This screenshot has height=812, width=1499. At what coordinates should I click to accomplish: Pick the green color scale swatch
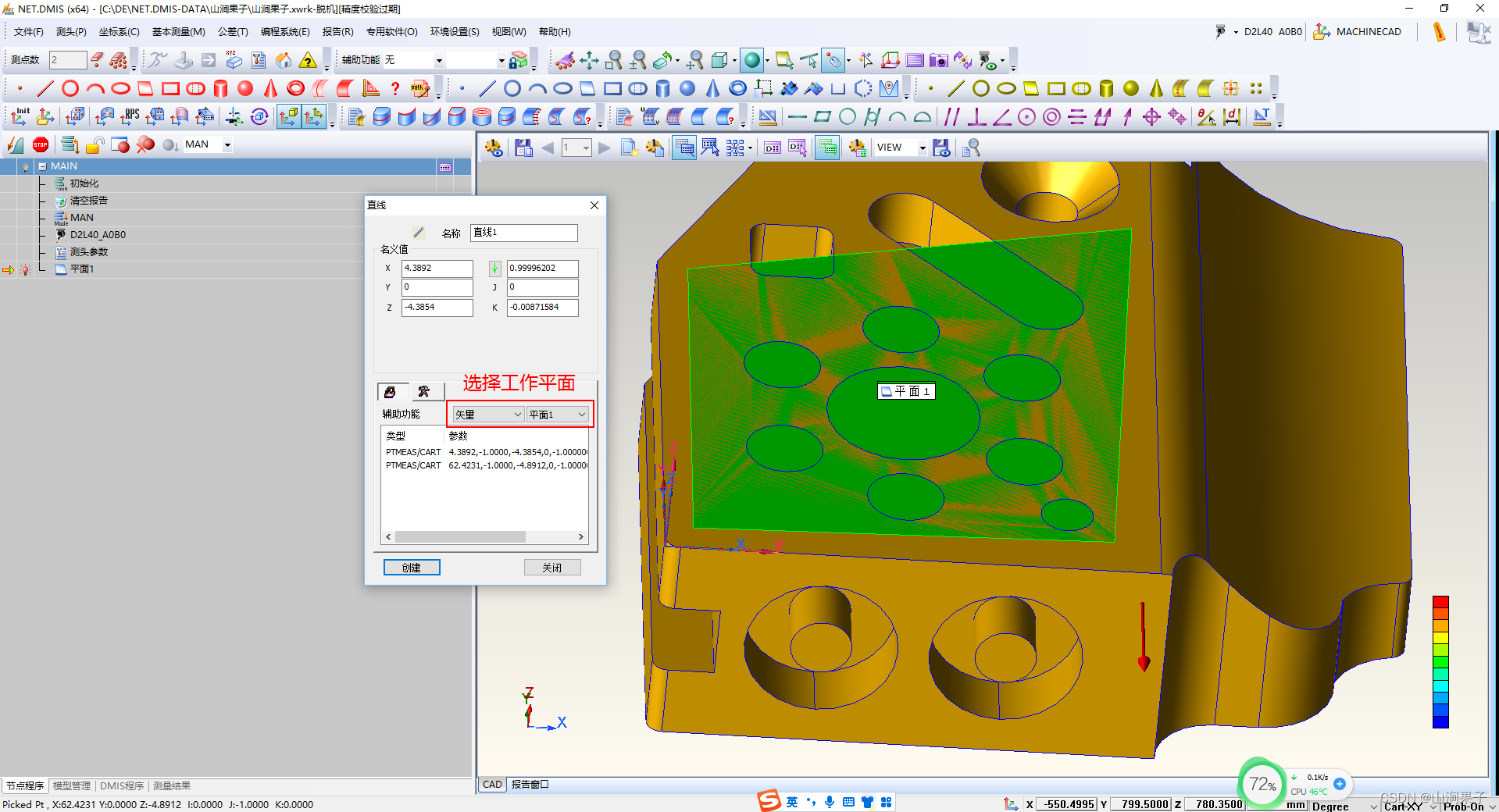click(1440, 663)
